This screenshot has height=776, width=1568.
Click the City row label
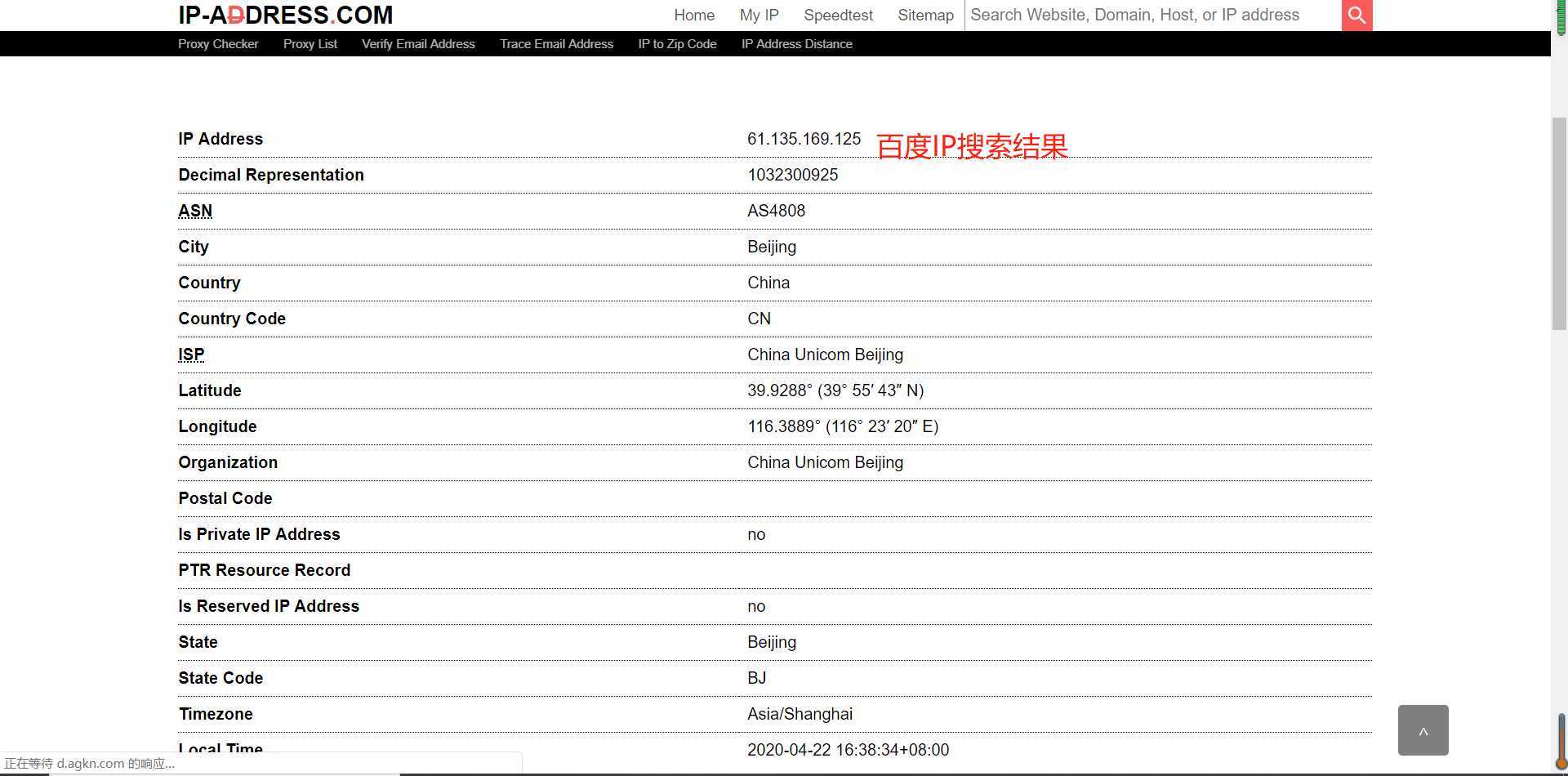[194, 247]
